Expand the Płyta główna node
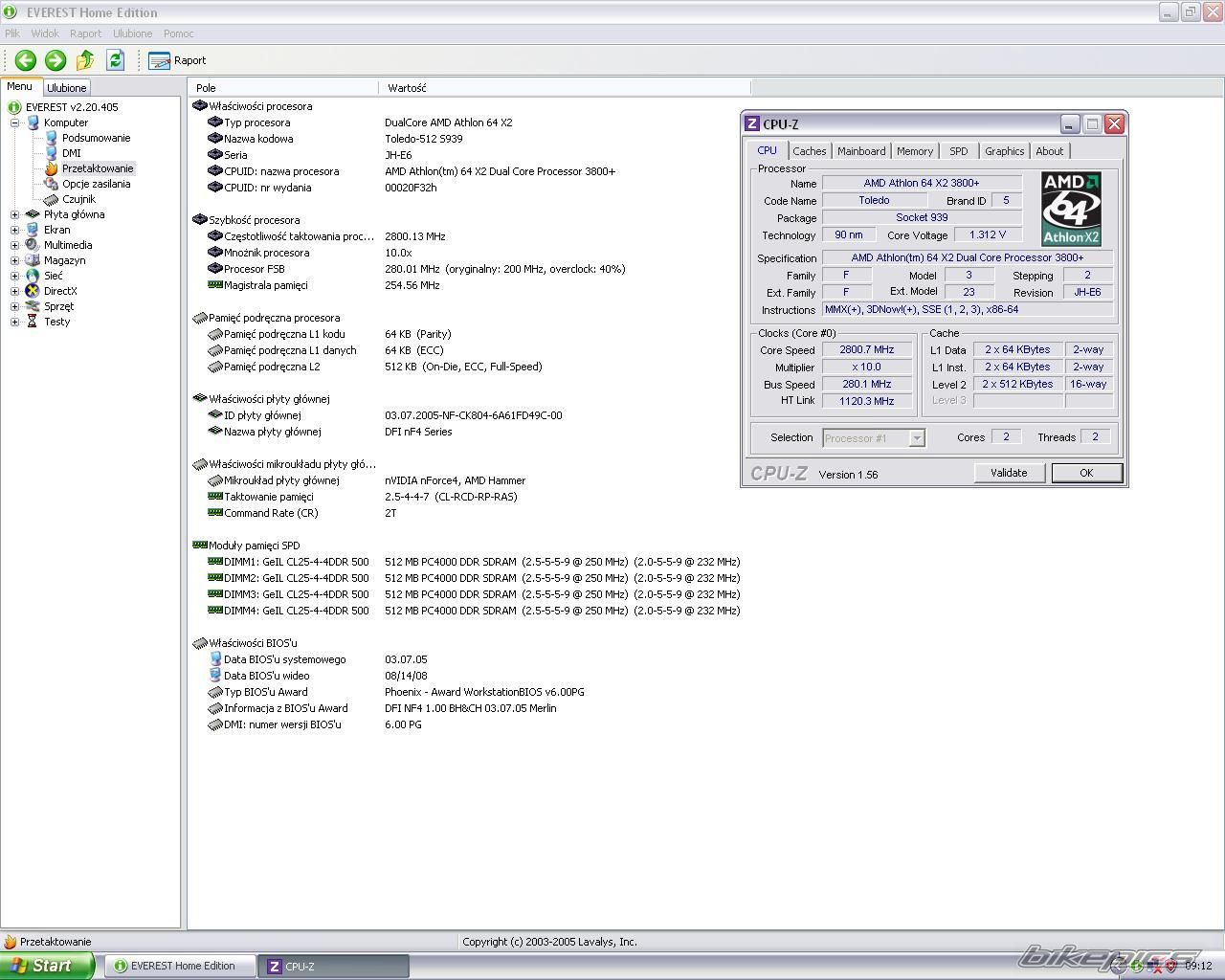This screenshot has width=1225, height=980. (15, 214)
